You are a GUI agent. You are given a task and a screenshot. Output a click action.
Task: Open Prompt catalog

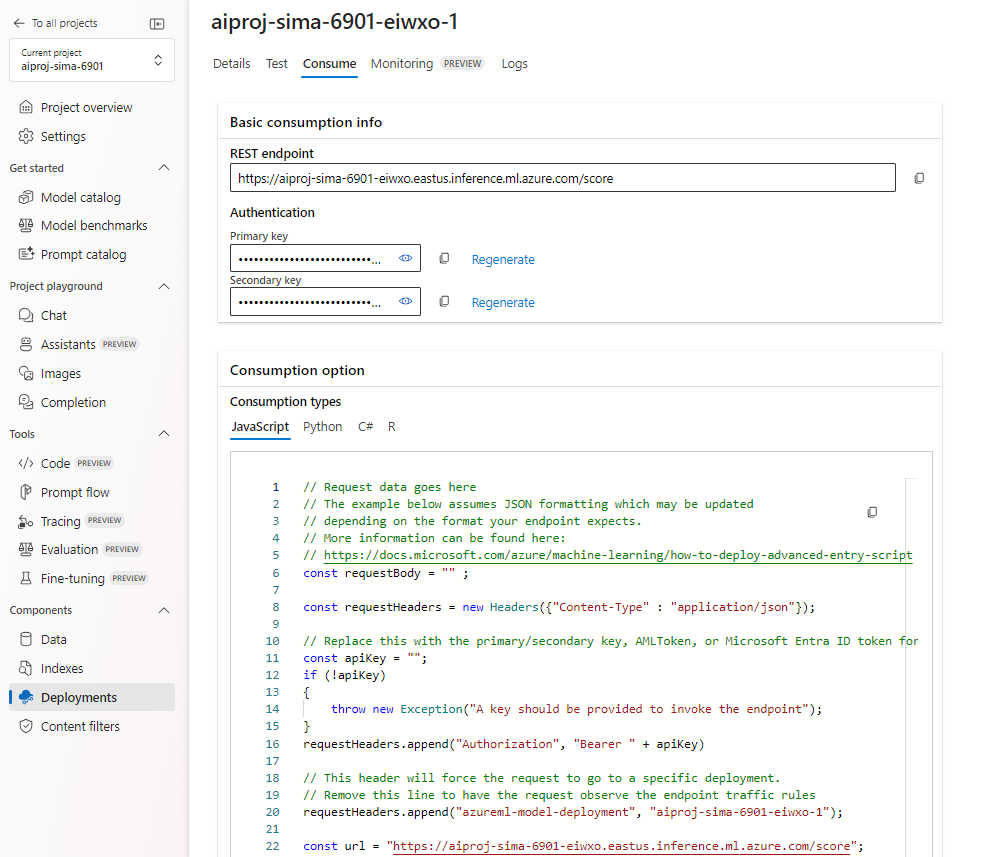[83, 254]
